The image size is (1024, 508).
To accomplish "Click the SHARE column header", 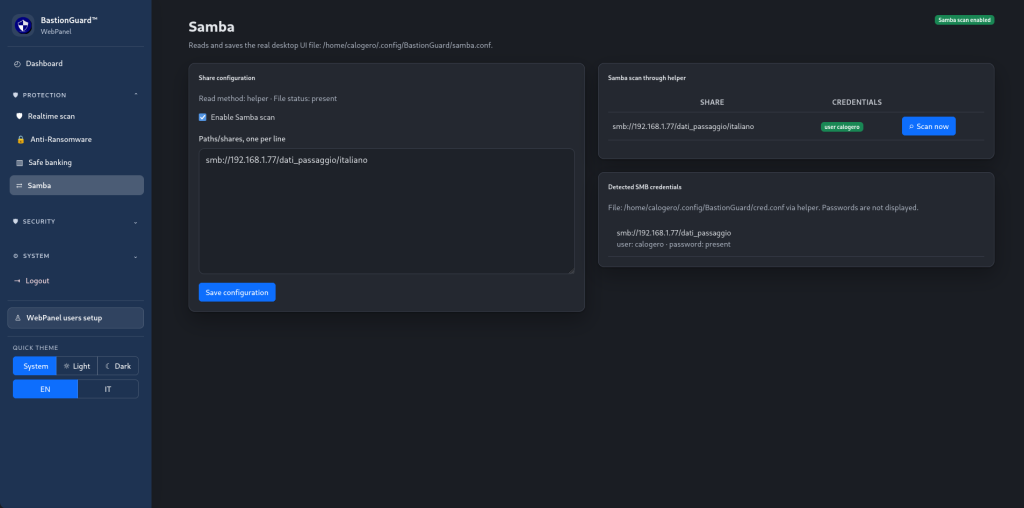I will coord(712,103).
